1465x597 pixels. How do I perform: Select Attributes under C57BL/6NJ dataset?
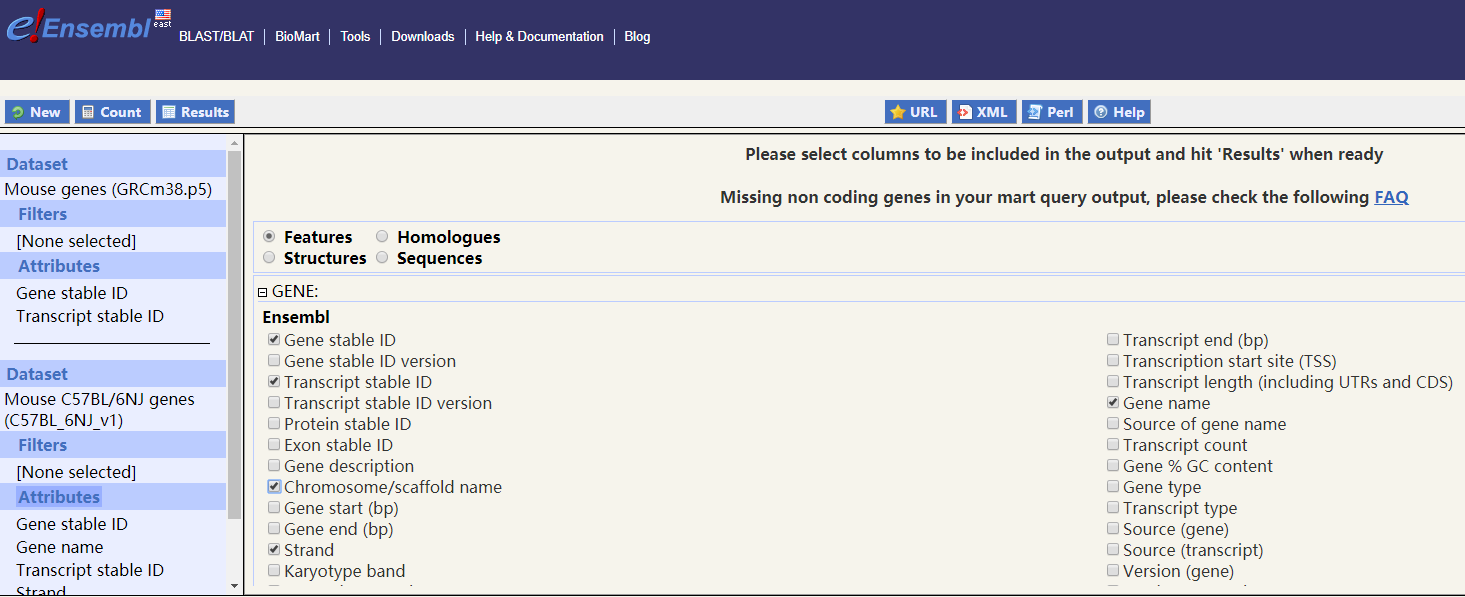(x=59, y=497)
